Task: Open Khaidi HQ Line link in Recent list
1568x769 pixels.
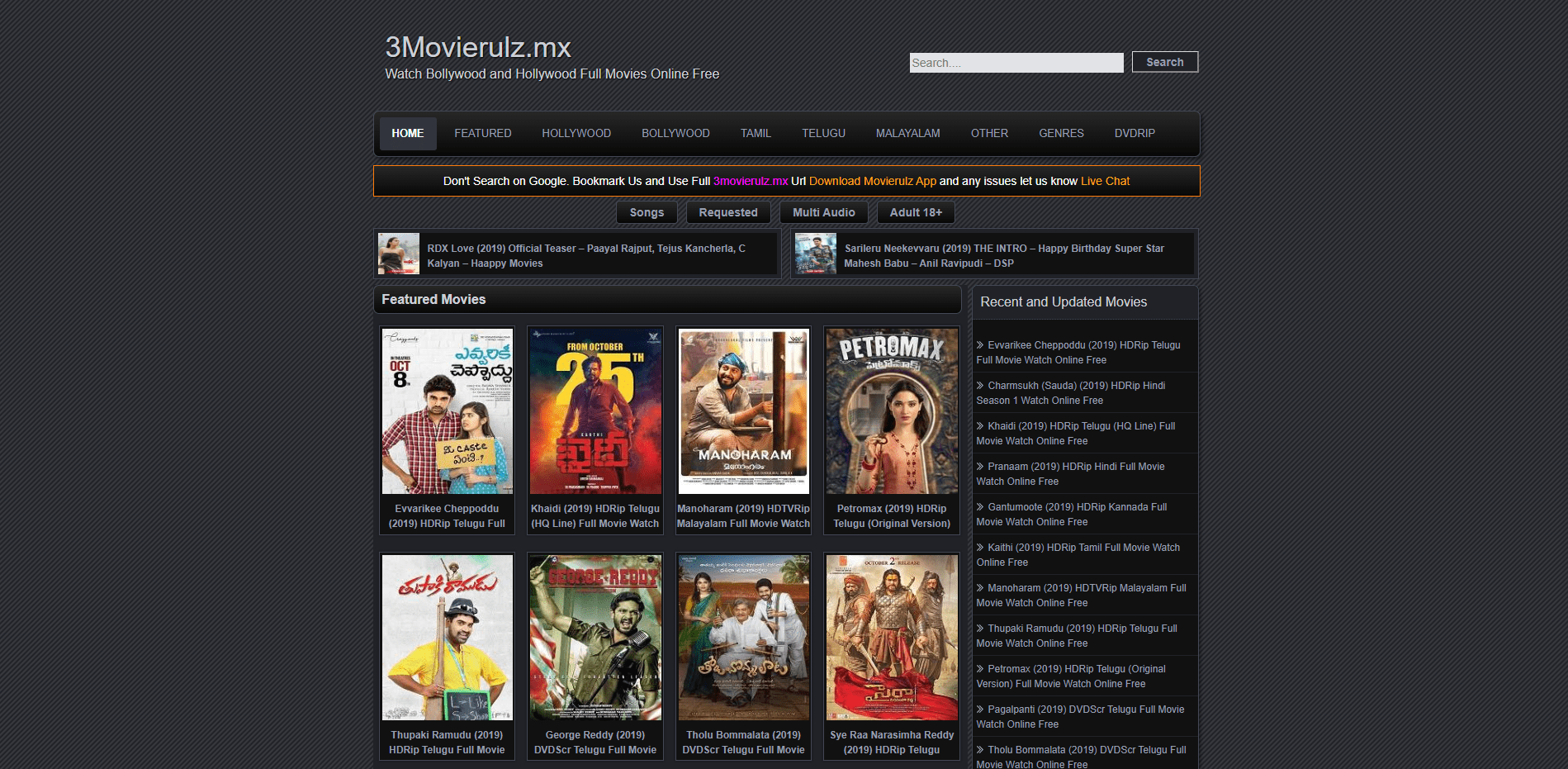Action: pos(1076,434)
